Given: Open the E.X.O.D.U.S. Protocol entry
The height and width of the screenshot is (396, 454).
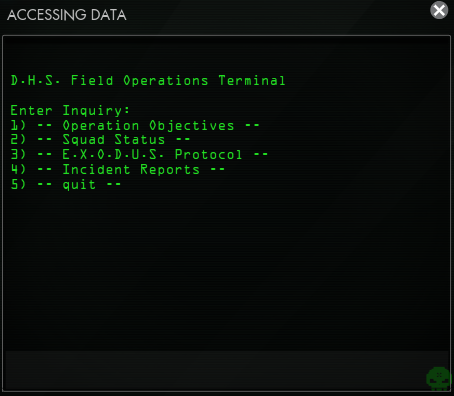Looking at the screenshot, I should pos(139,154).
